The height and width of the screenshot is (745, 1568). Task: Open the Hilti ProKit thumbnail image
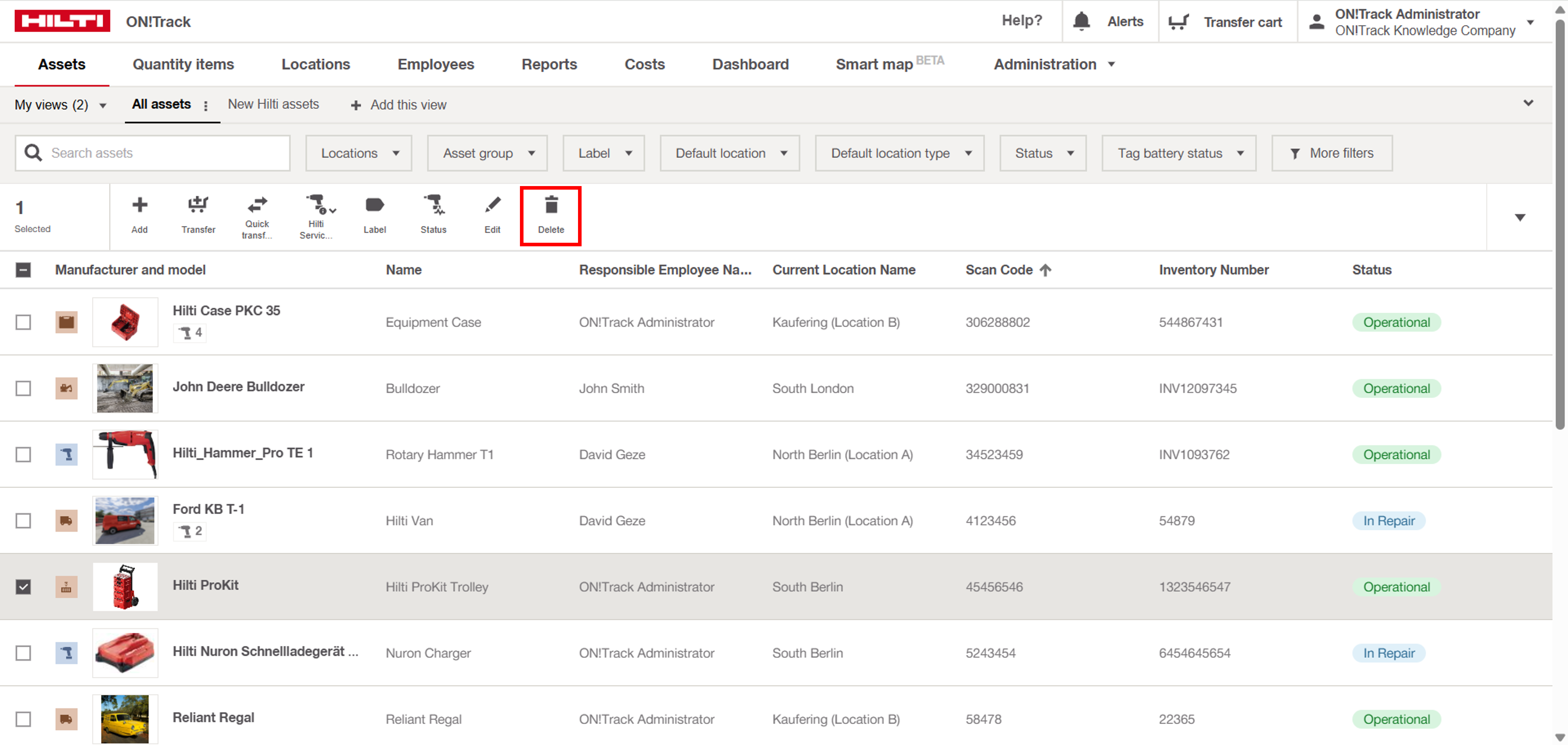click(x=125, y=587)
